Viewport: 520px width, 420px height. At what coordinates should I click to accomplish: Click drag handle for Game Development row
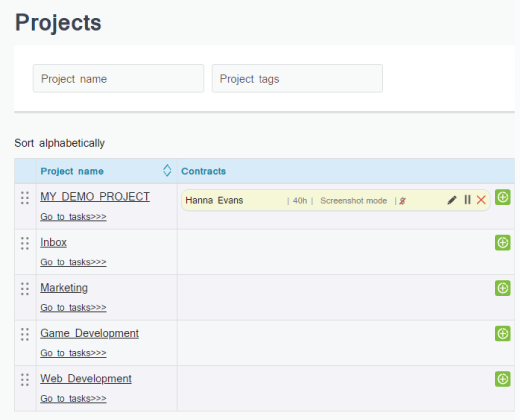(x=25, y=334)
